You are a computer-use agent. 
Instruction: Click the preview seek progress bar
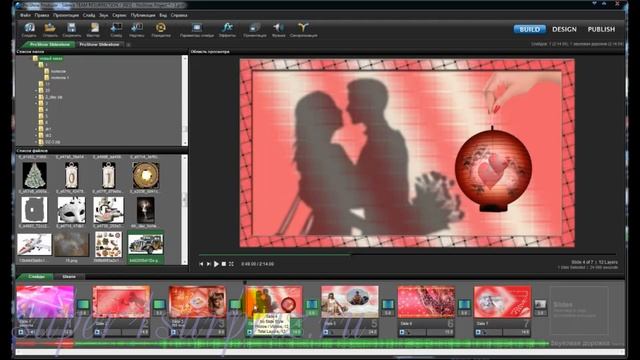tap(407, 255)
